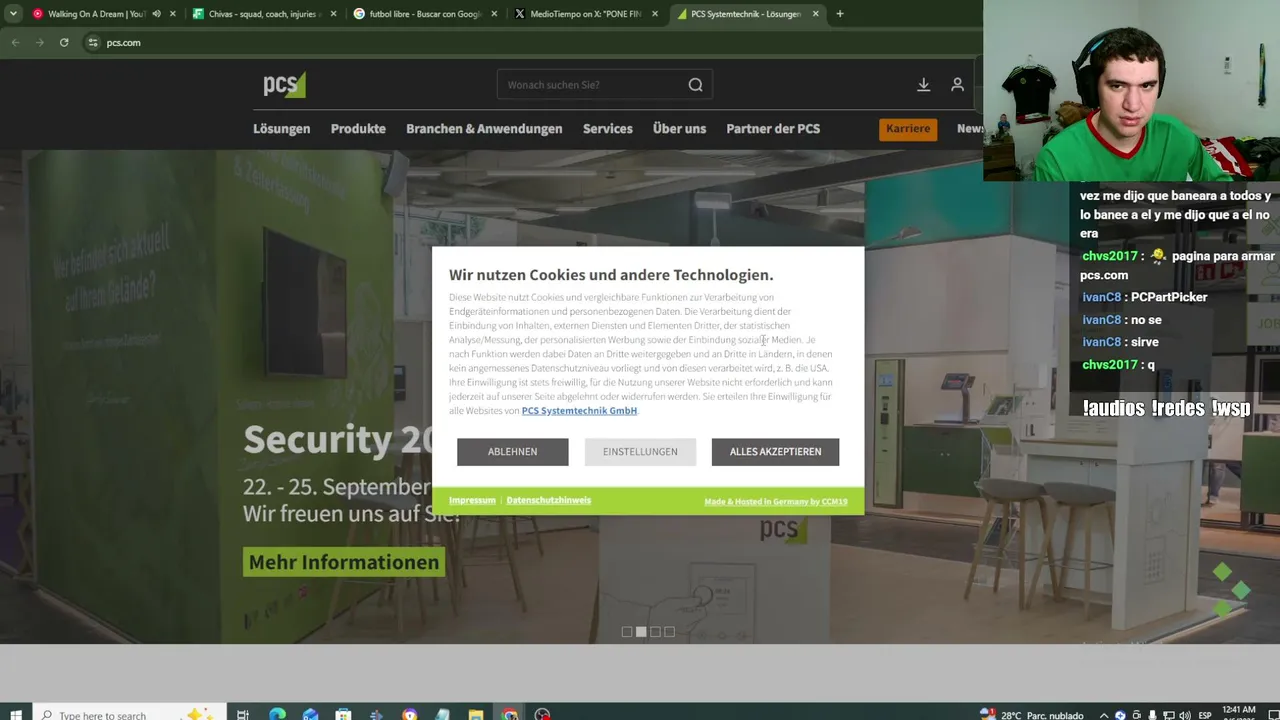Open Google Chrome from the taskbar
The width and height of the screenshot is (1280, 720).
(510, 714)
